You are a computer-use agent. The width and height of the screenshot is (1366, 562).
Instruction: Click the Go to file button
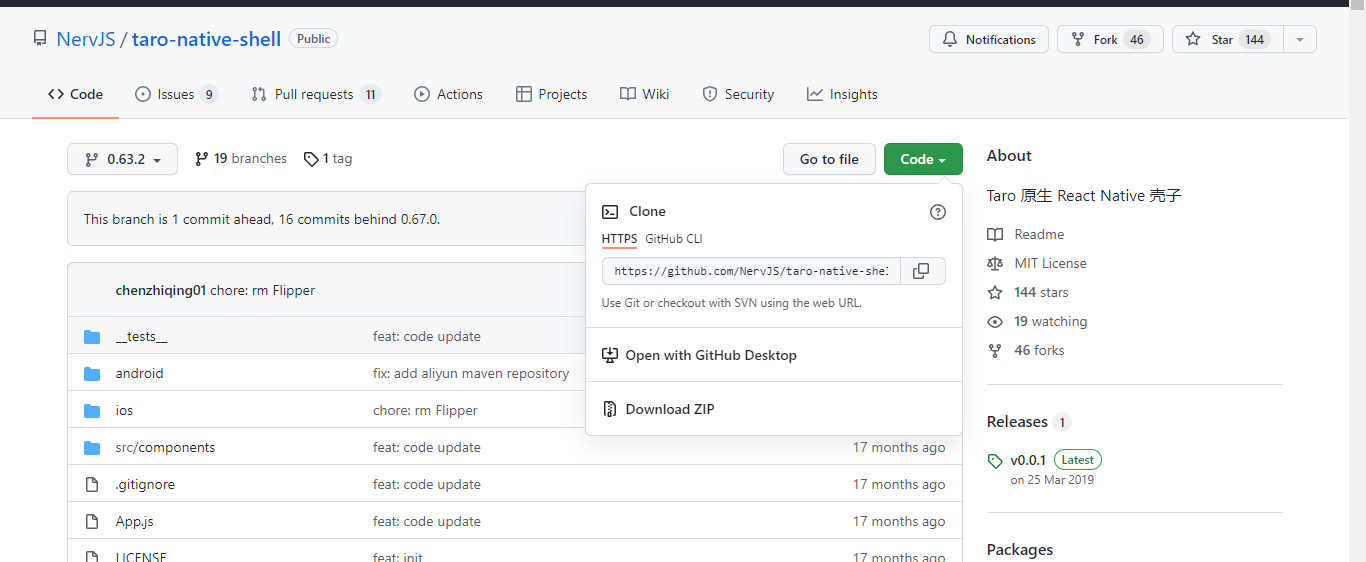point(829,159)
